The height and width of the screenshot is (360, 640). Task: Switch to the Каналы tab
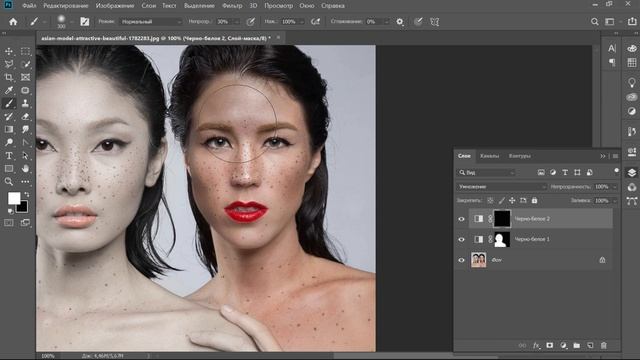pyautogui.click(x=489, y=156)
